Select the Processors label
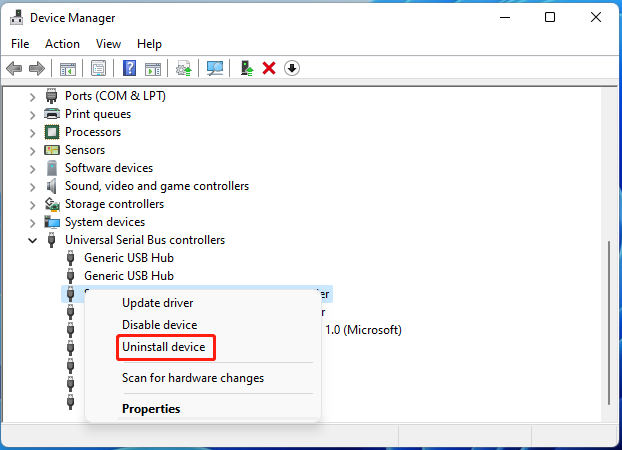Viewport: 622px width, 450px height. [x=93, y=132]
